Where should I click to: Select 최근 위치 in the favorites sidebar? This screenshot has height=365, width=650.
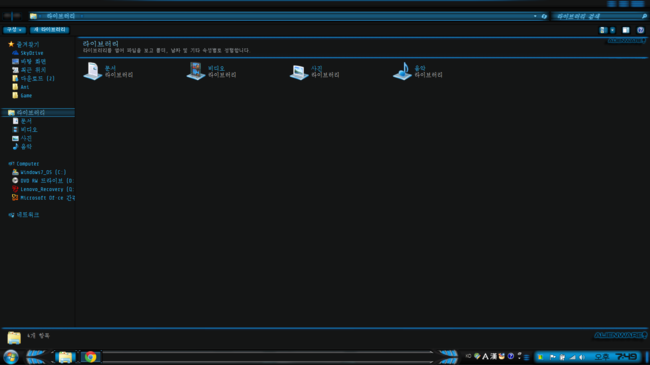point(29,70)
